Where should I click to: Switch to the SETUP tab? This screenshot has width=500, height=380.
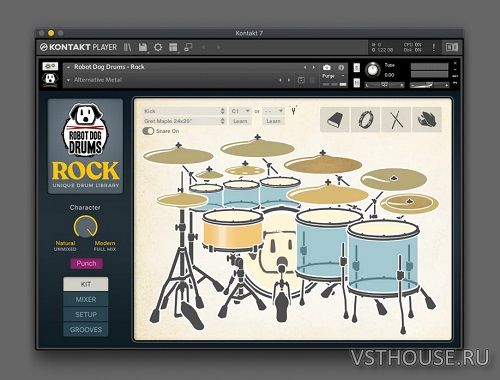86,314
